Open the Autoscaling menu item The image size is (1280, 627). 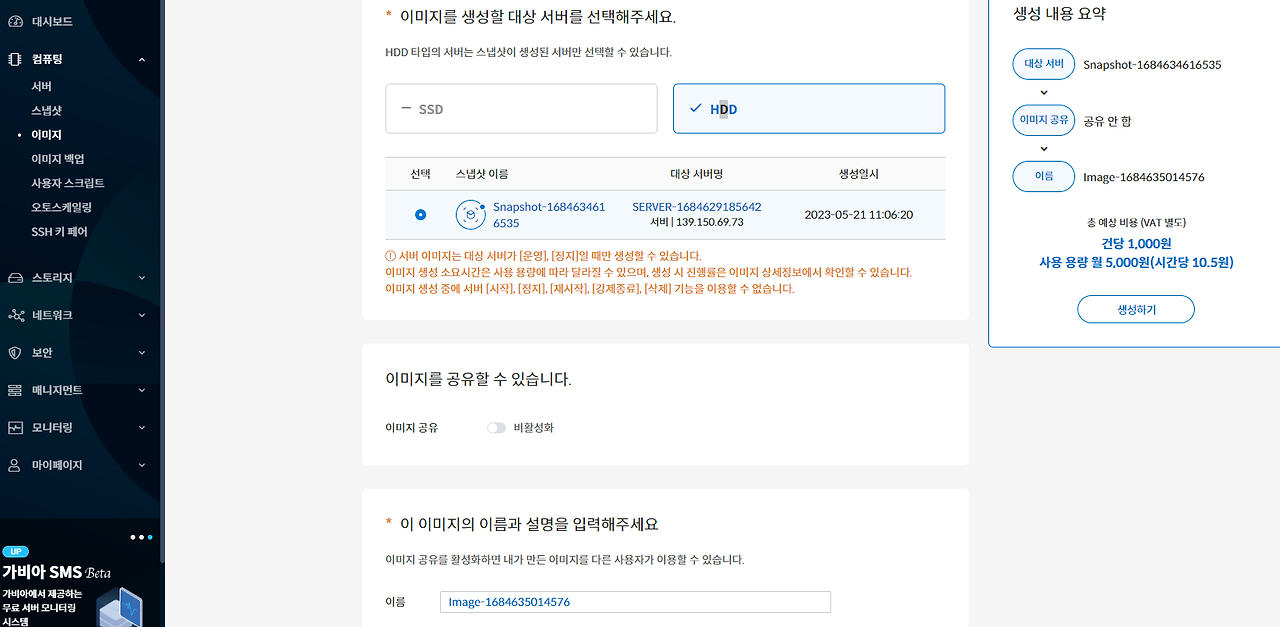click(x=61, y=207)
